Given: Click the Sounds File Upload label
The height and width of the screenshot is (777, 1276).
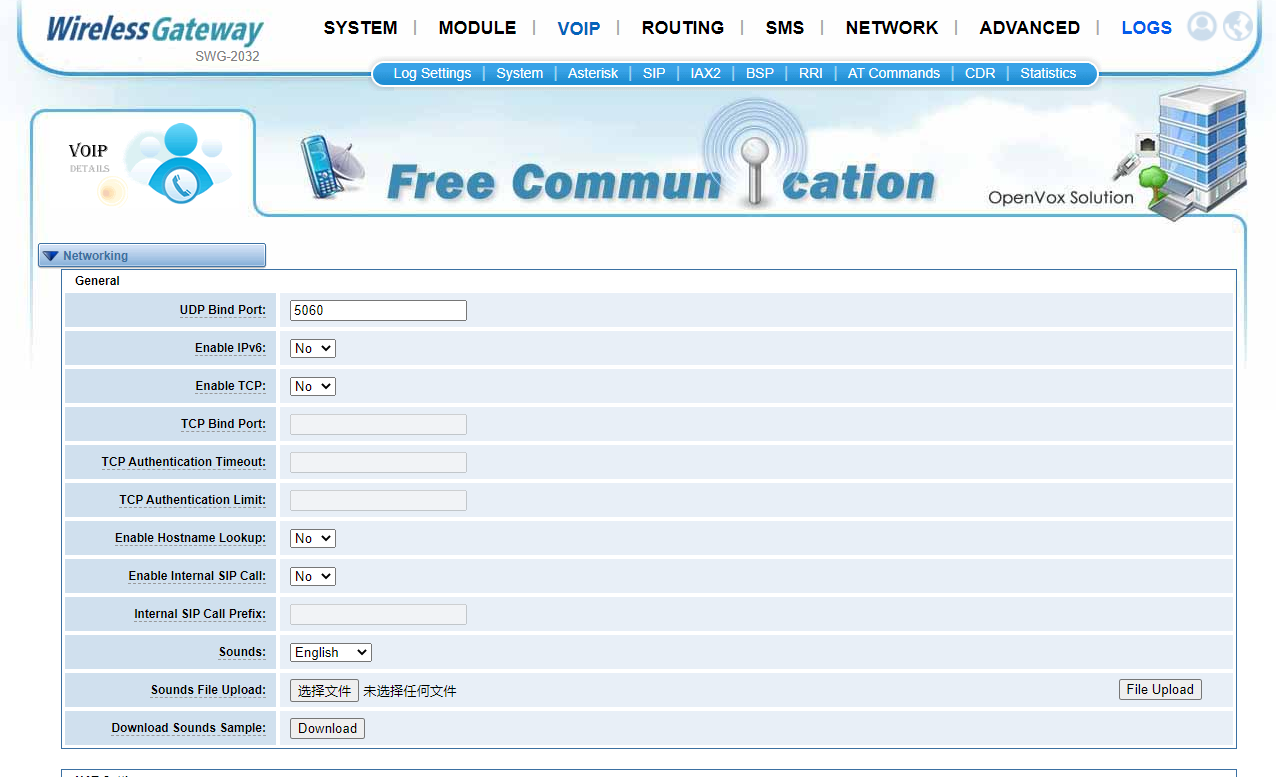Looking at the screenshot, I should coord(209,690).
